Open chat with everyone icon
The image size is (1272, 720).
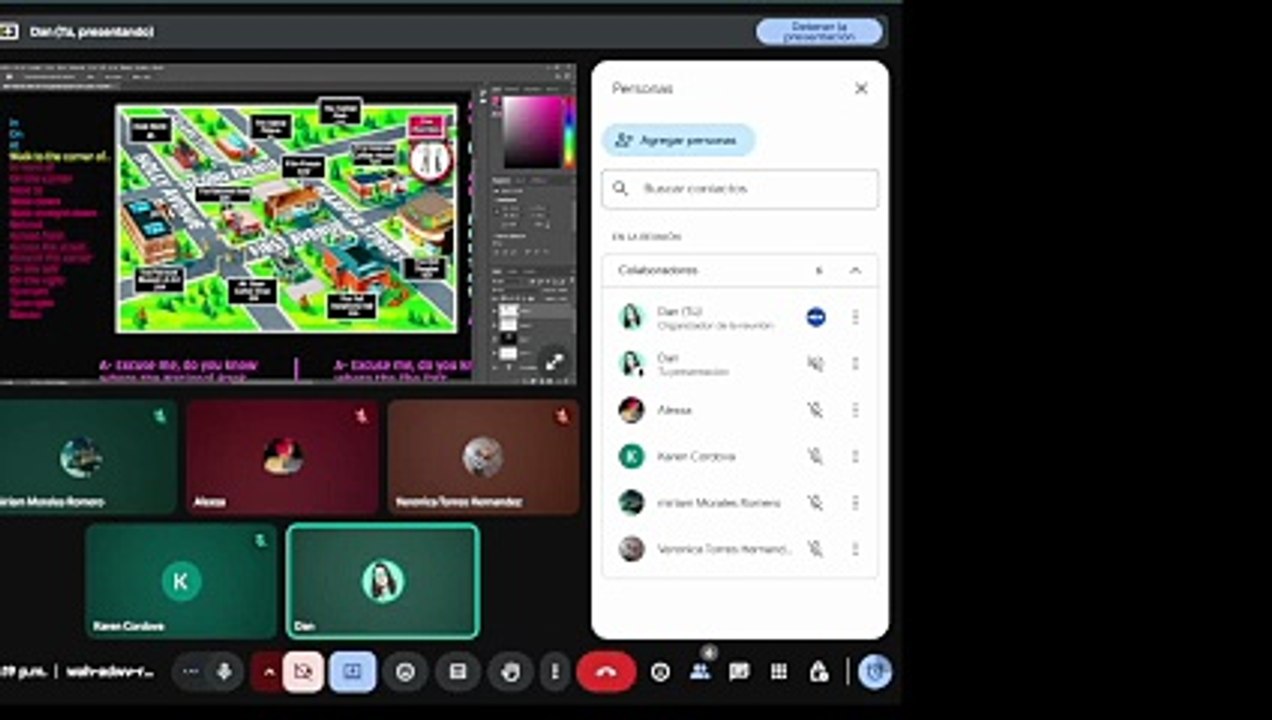pos(739,673)
